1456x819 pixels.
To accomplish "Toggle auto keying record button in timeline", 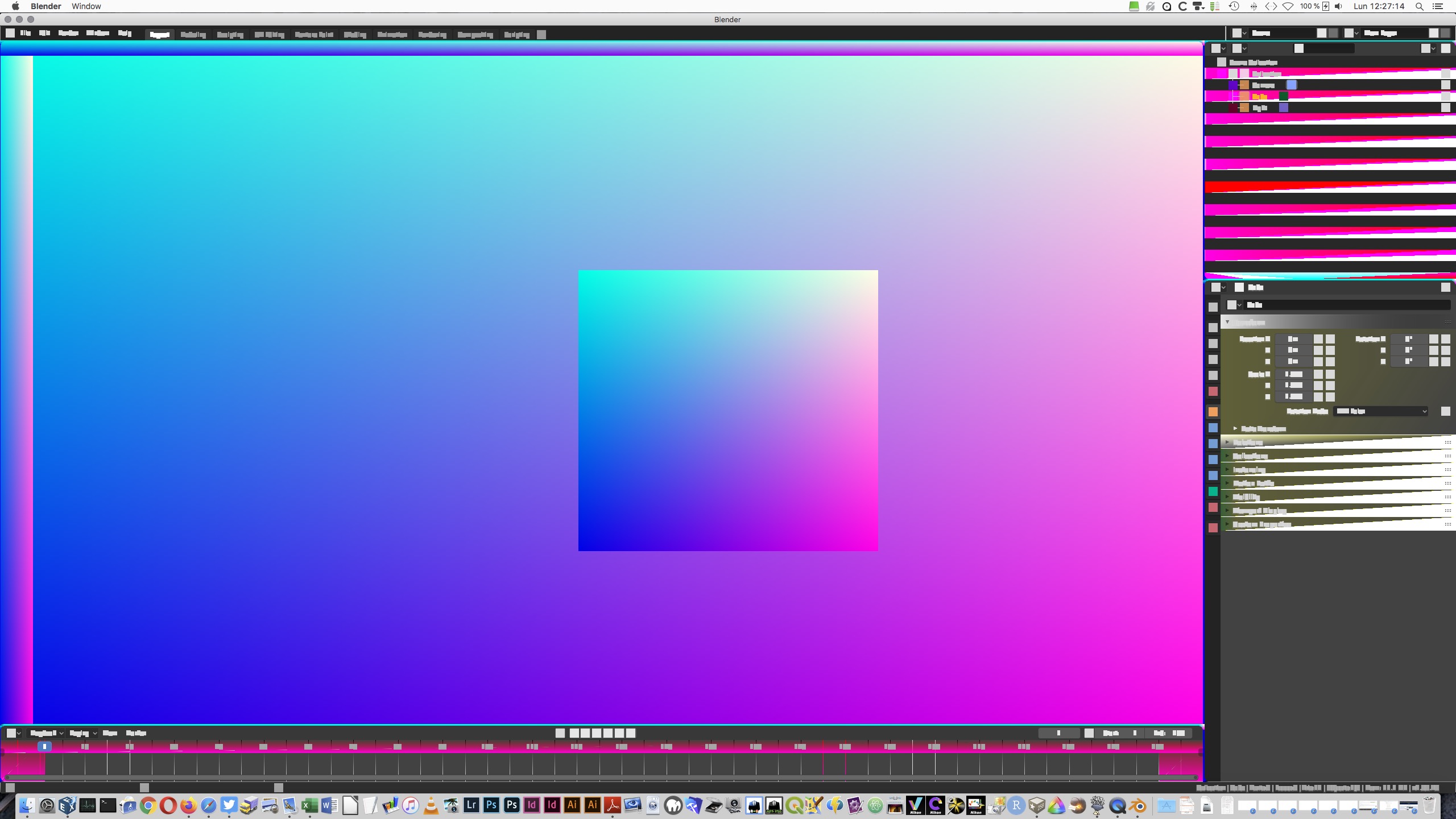I will tap(560, 733).
